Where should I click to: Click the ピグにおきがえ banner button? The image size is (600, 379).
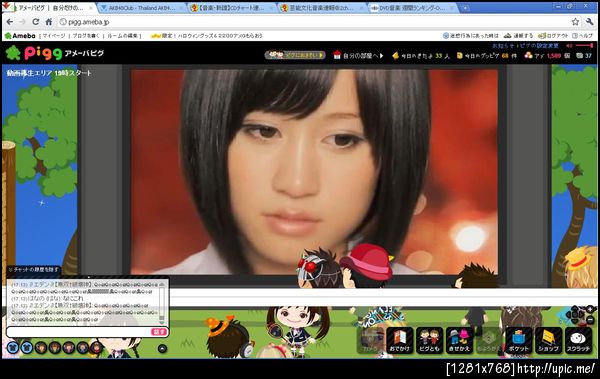[x=295, y=55]
